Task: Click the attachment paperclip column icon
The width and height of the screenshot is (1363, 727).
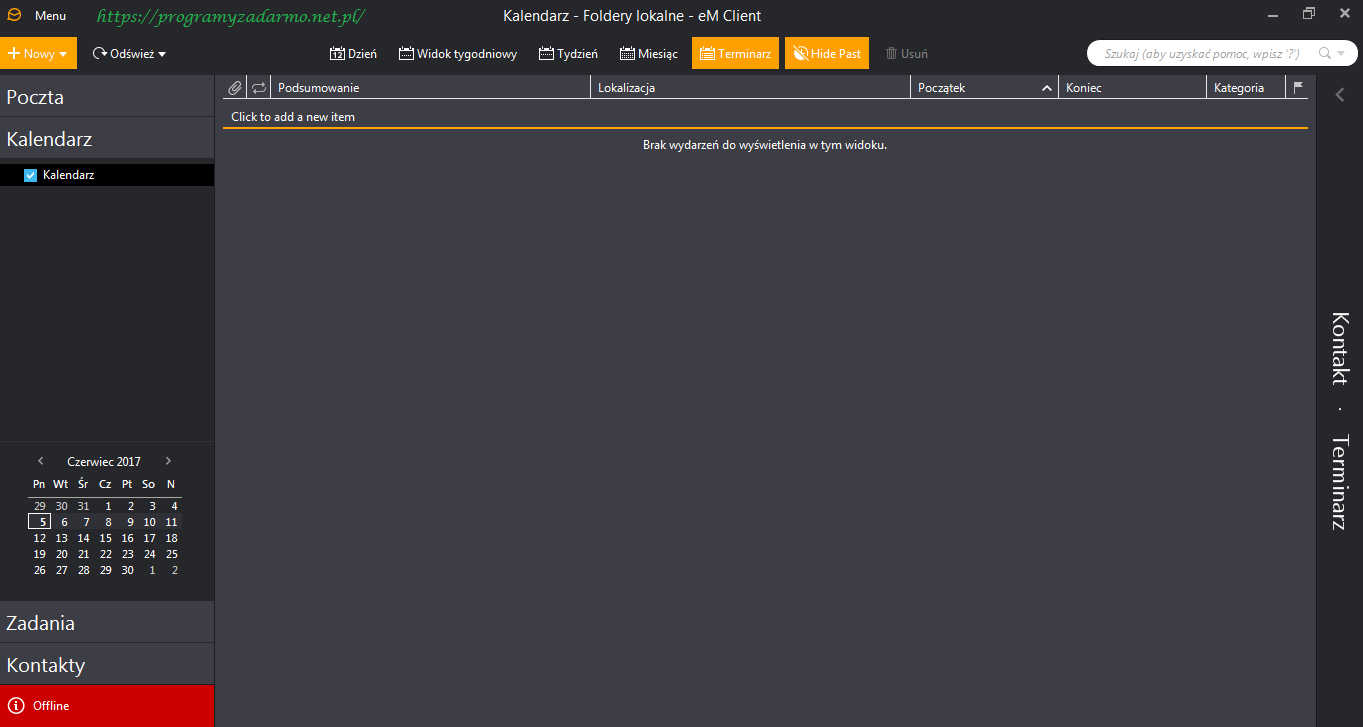Action: pos(234,88)
